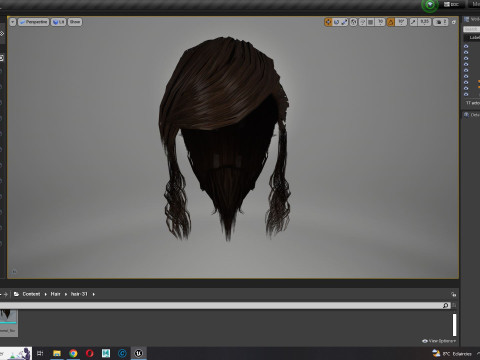The height and width of the screenshot is (360, 480).
Task: Toggle grid snapping in viewport toolbar
Action: coord(370,22)
